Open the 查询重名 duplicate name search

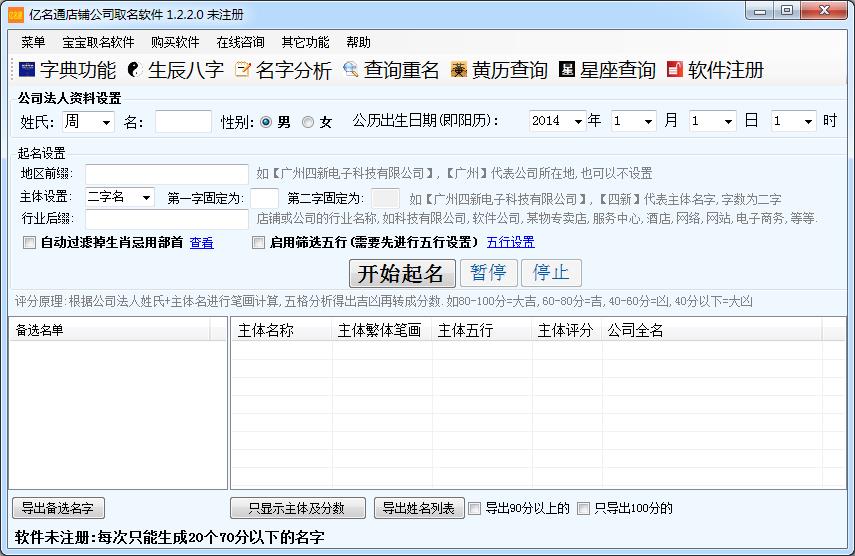coord(391,70)
